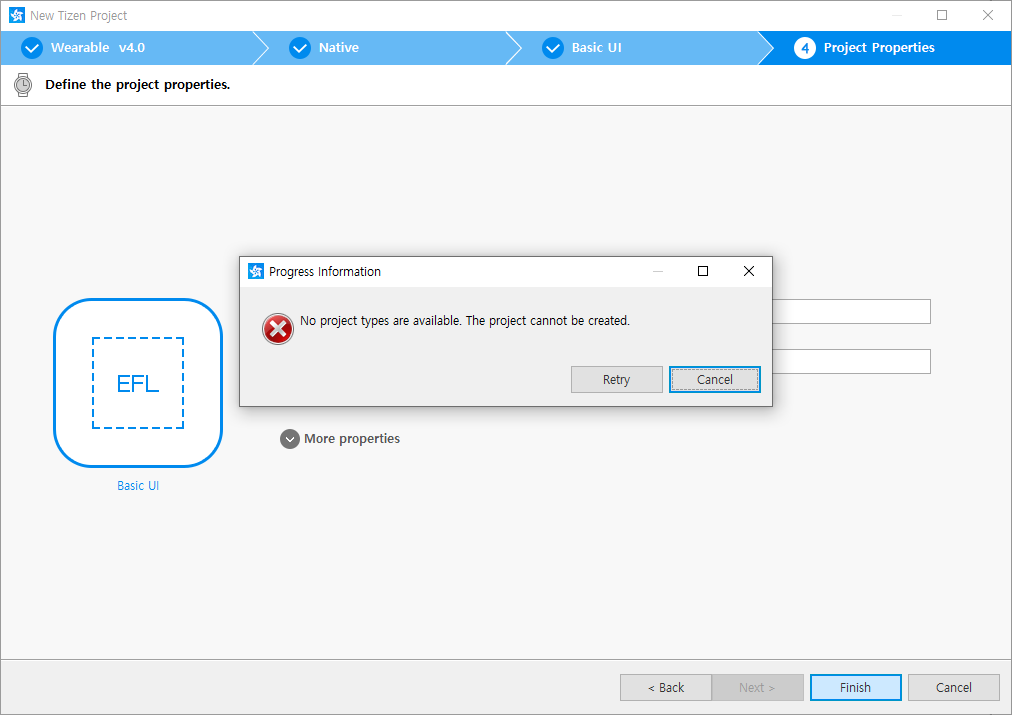1012x715 pixels.
Task: Maximize the Progress Information dialog
Action: click(x=702, y=271)
